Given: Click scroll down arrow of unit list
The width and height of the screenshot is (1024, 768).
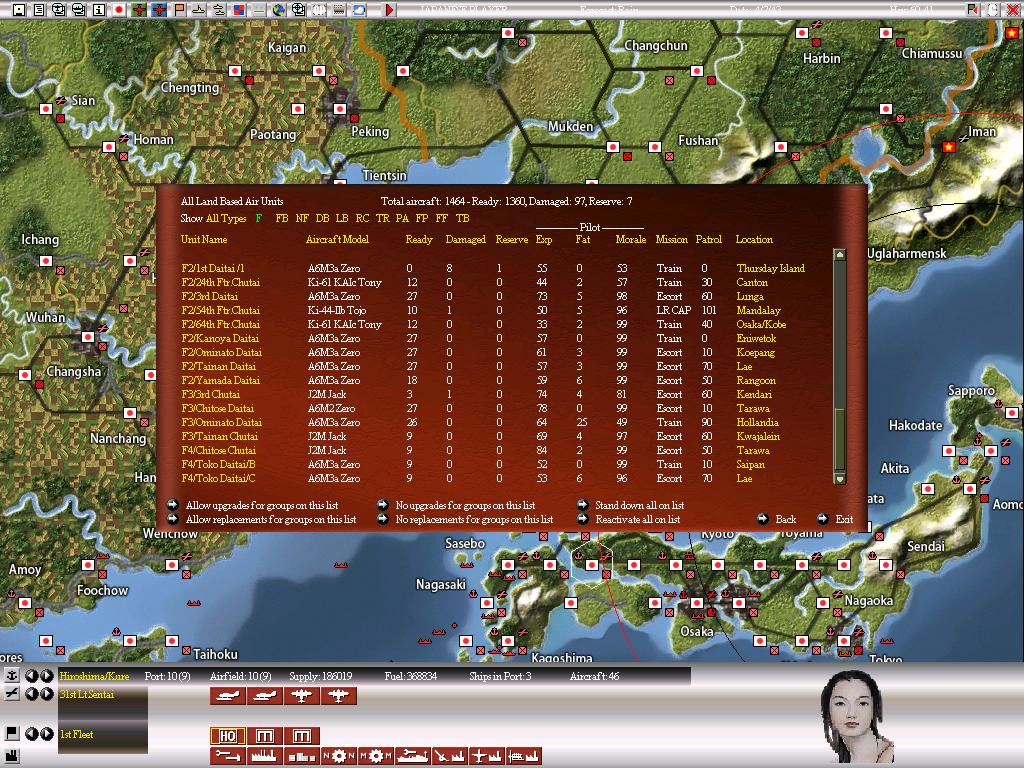Looking at the screenshot, I should coord(840,479).
